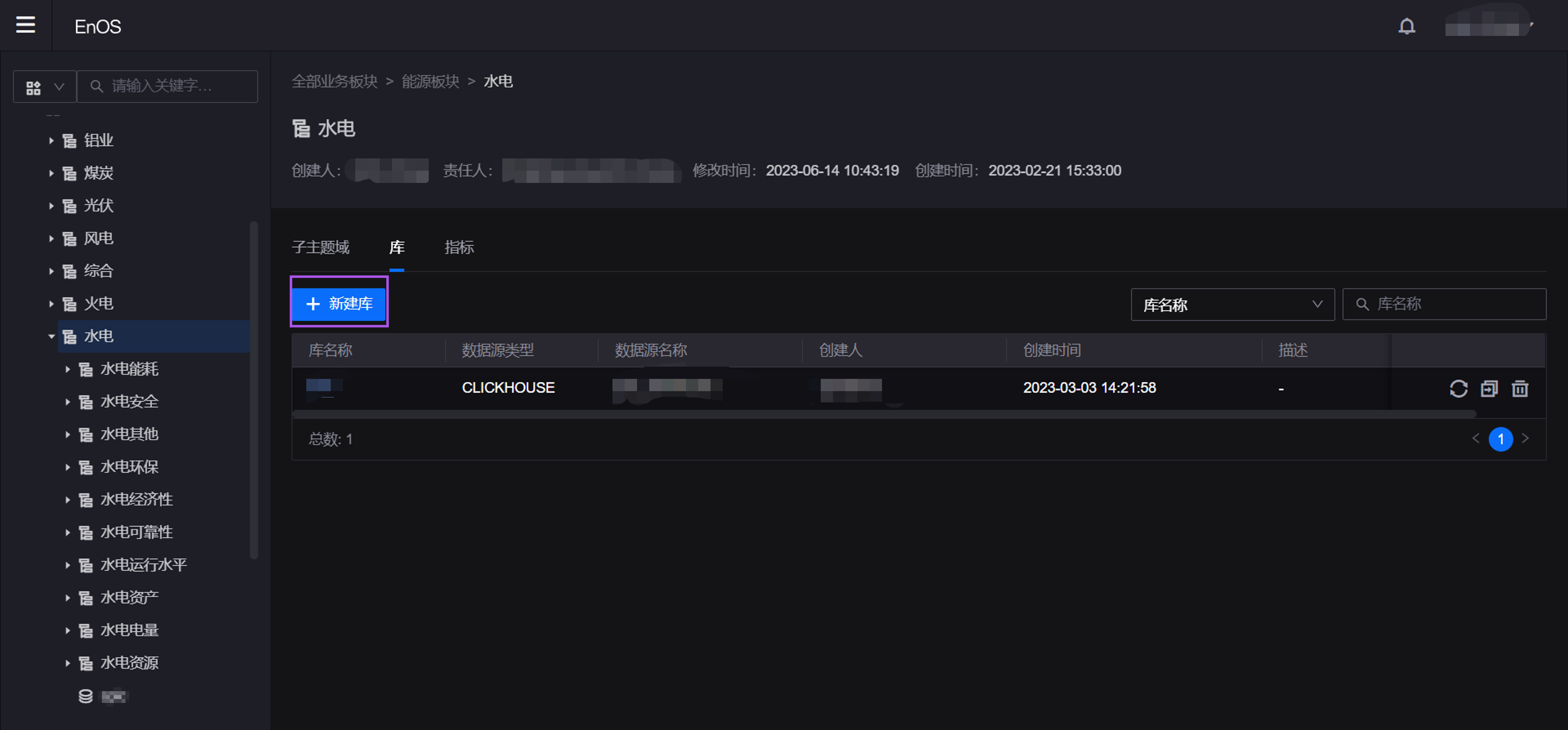1568x730 pixels.
Task: Expand the 水电资源 tree node
Action: click(x=68, y=662)
